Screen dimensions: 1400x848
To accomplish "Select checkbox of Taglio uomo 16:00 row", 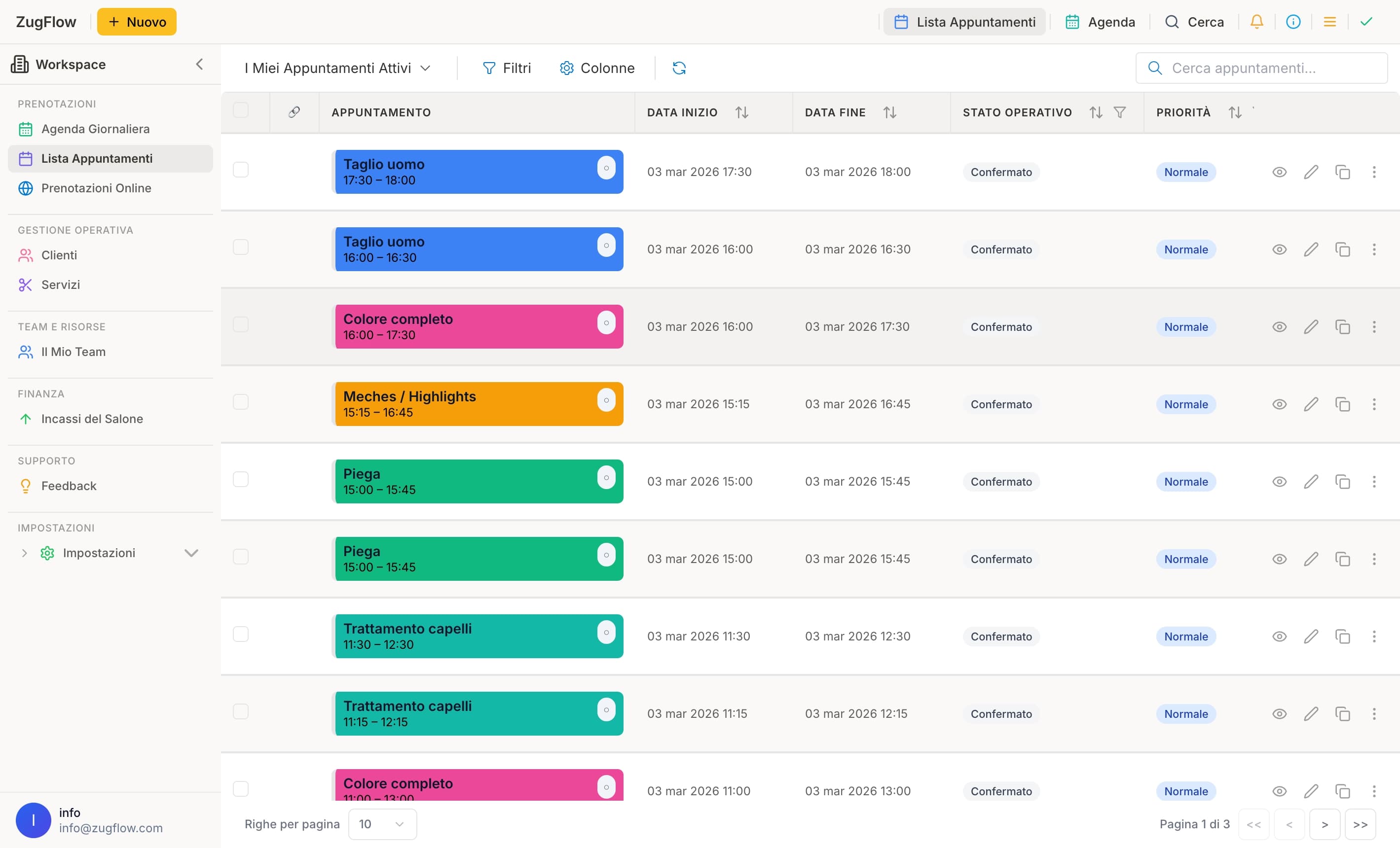I will 241,247.
